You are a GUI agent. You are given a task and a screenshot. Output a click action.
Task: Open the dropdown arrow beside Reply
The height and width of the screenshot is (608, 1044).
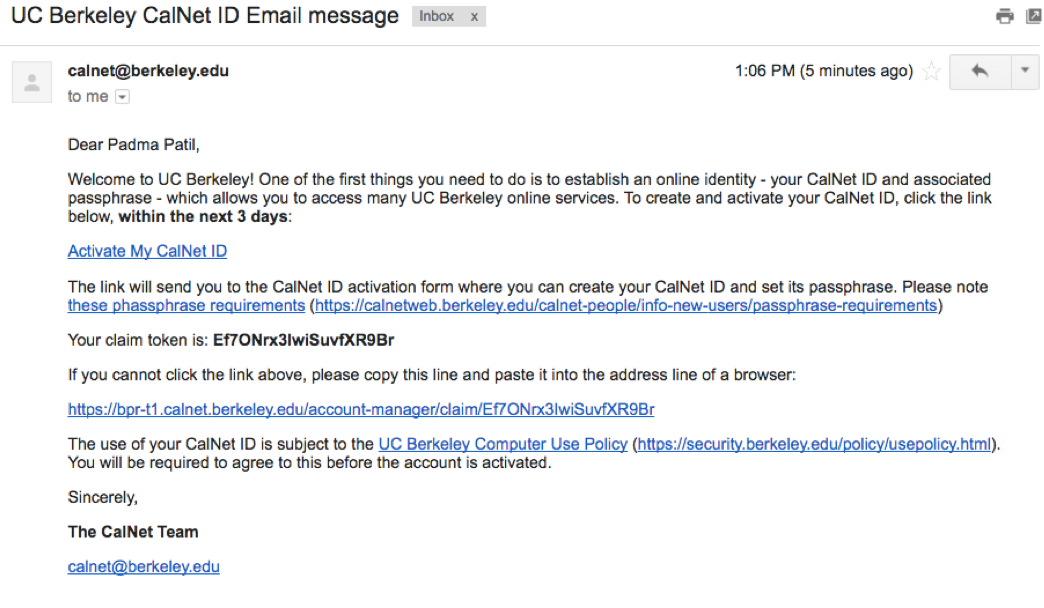(x=1023, y=72)
